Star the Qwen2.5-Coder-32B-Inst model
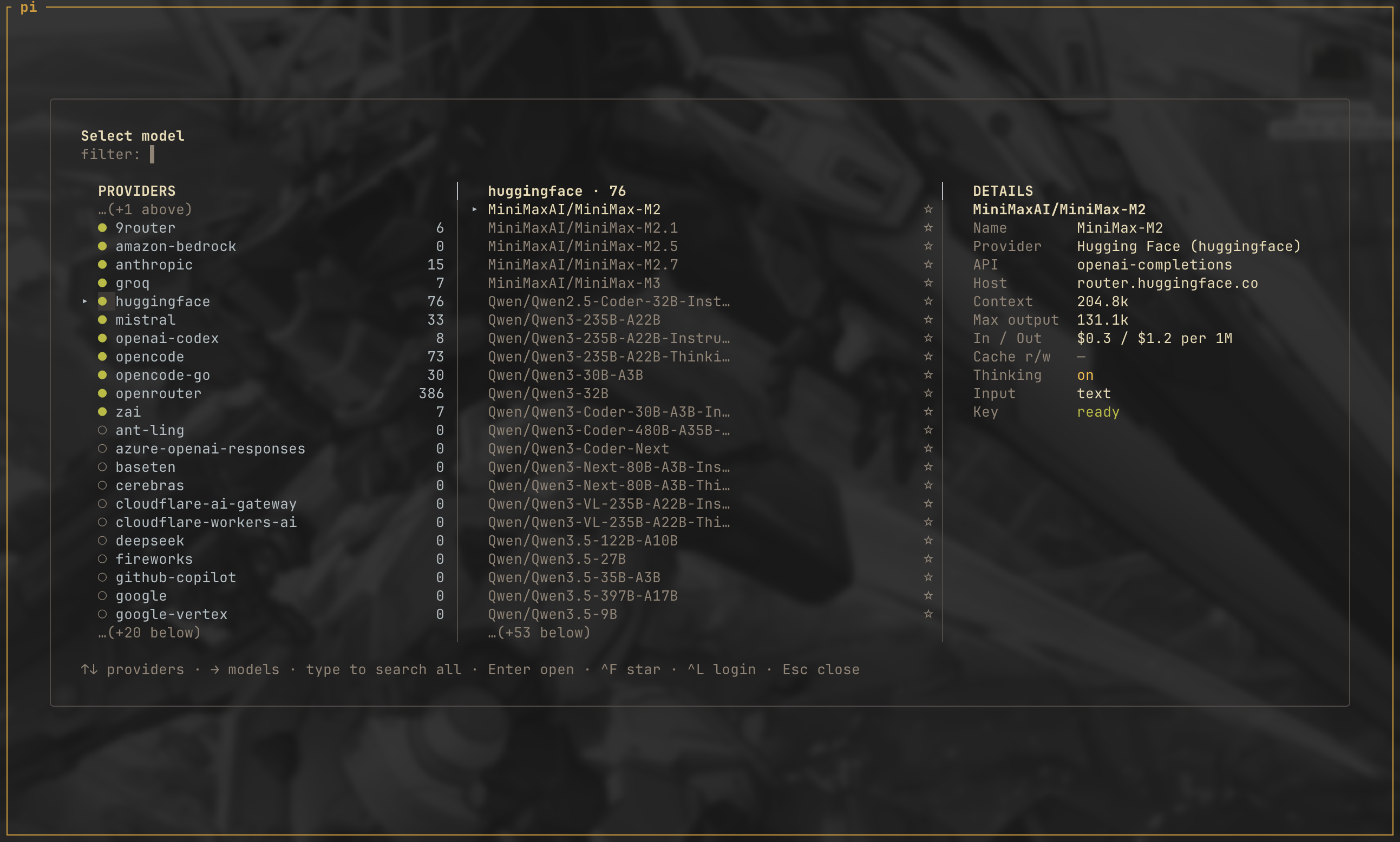 928,301
